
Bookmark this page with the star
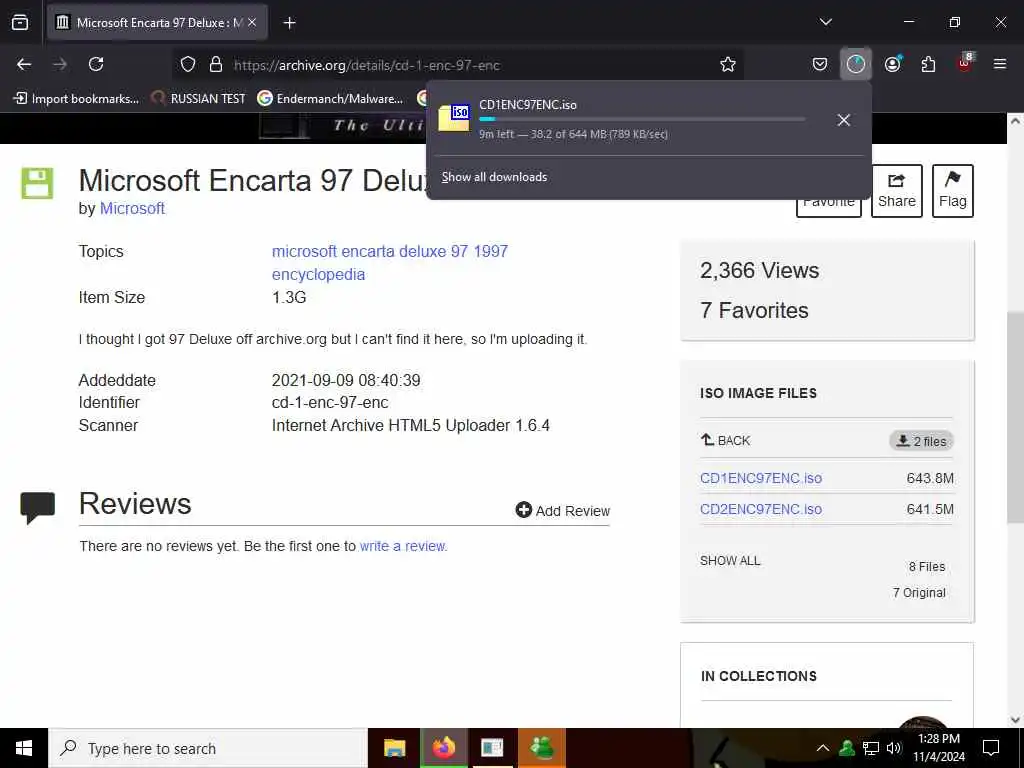[x=728, y=64]
